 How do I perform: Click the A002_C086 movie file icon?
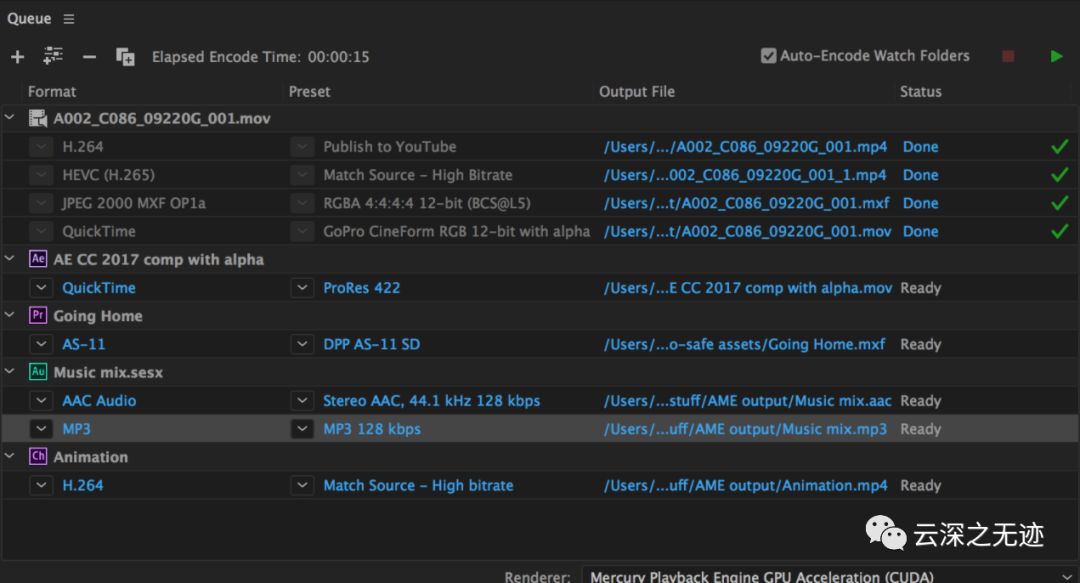38,119
